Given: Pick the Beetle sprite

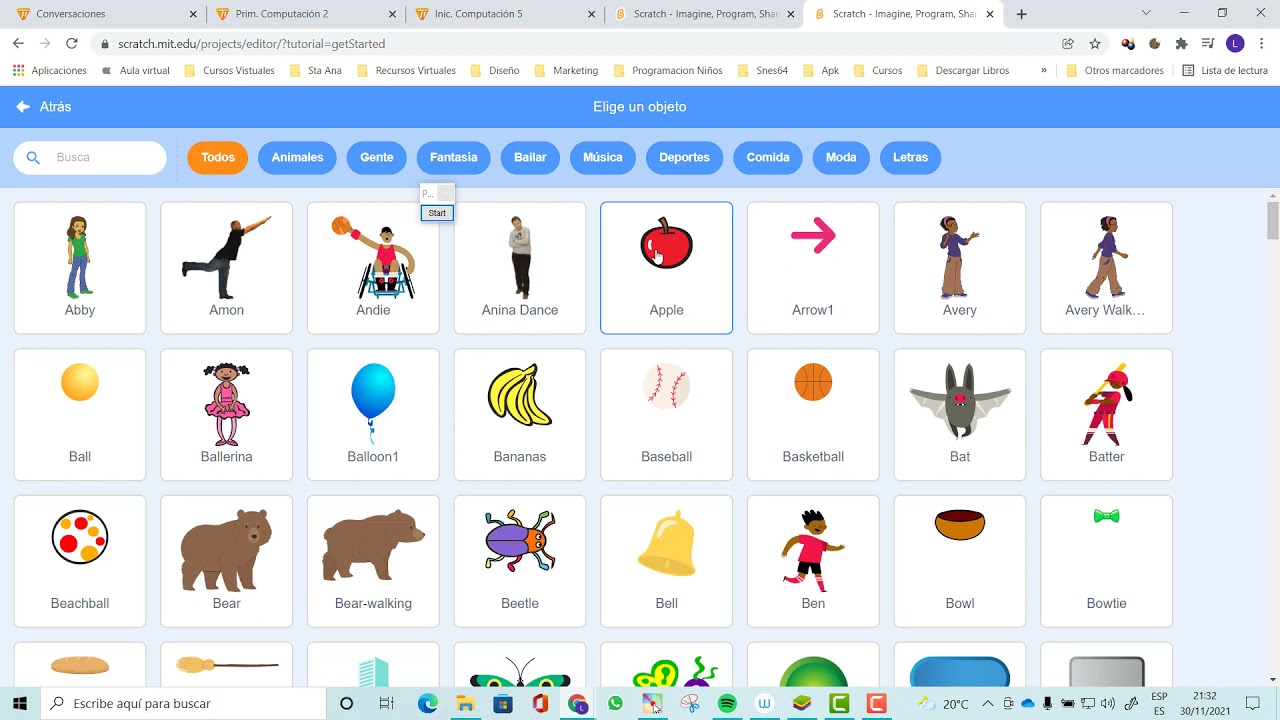Looking at the screenshot, I should [x=520, y=562].
